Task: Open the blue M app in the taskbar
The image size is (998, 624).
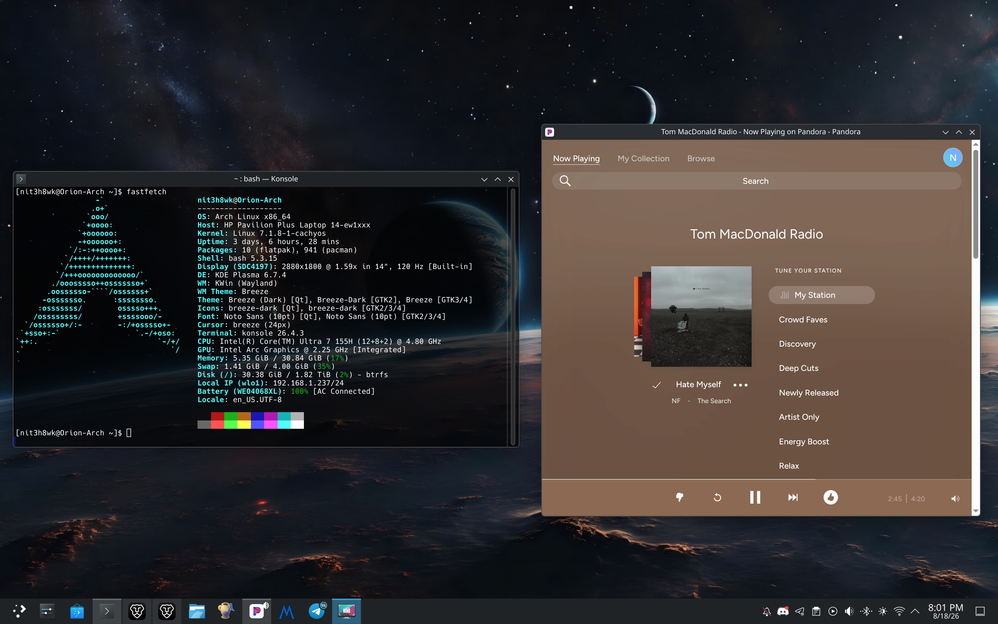Action: click(286, 612)
